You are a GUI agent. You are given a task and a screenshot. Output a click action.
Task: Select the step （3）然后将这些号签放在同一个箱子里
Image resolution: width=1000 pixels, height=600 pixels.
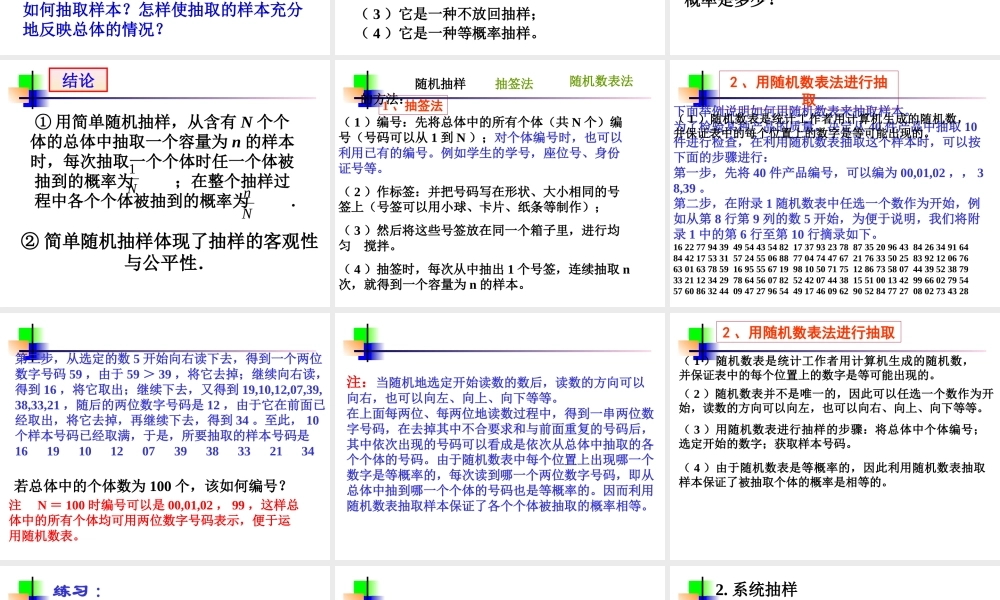(479, 238)
